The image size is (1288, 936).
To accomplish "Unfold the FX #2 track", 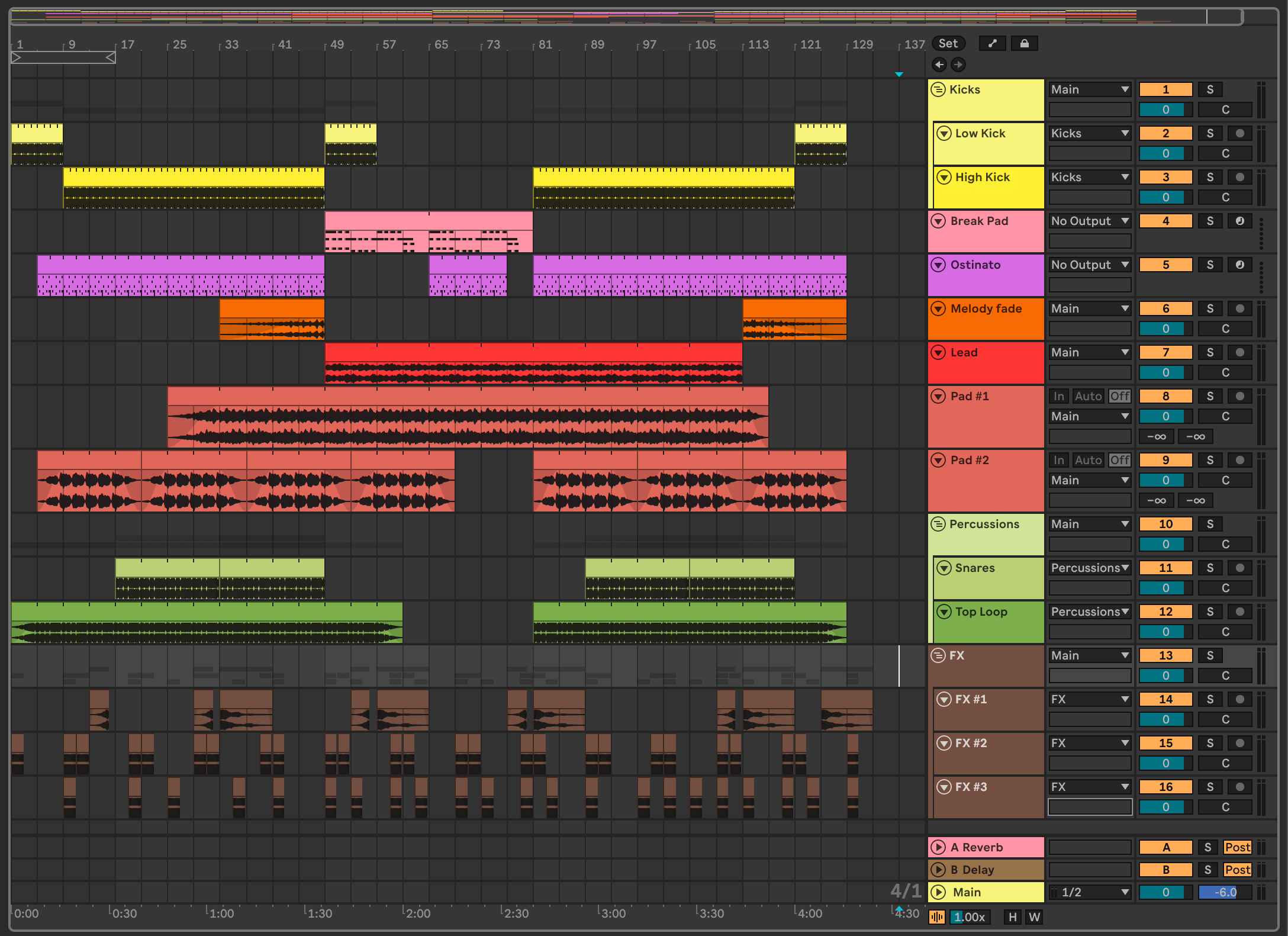I will click(944, 743).
